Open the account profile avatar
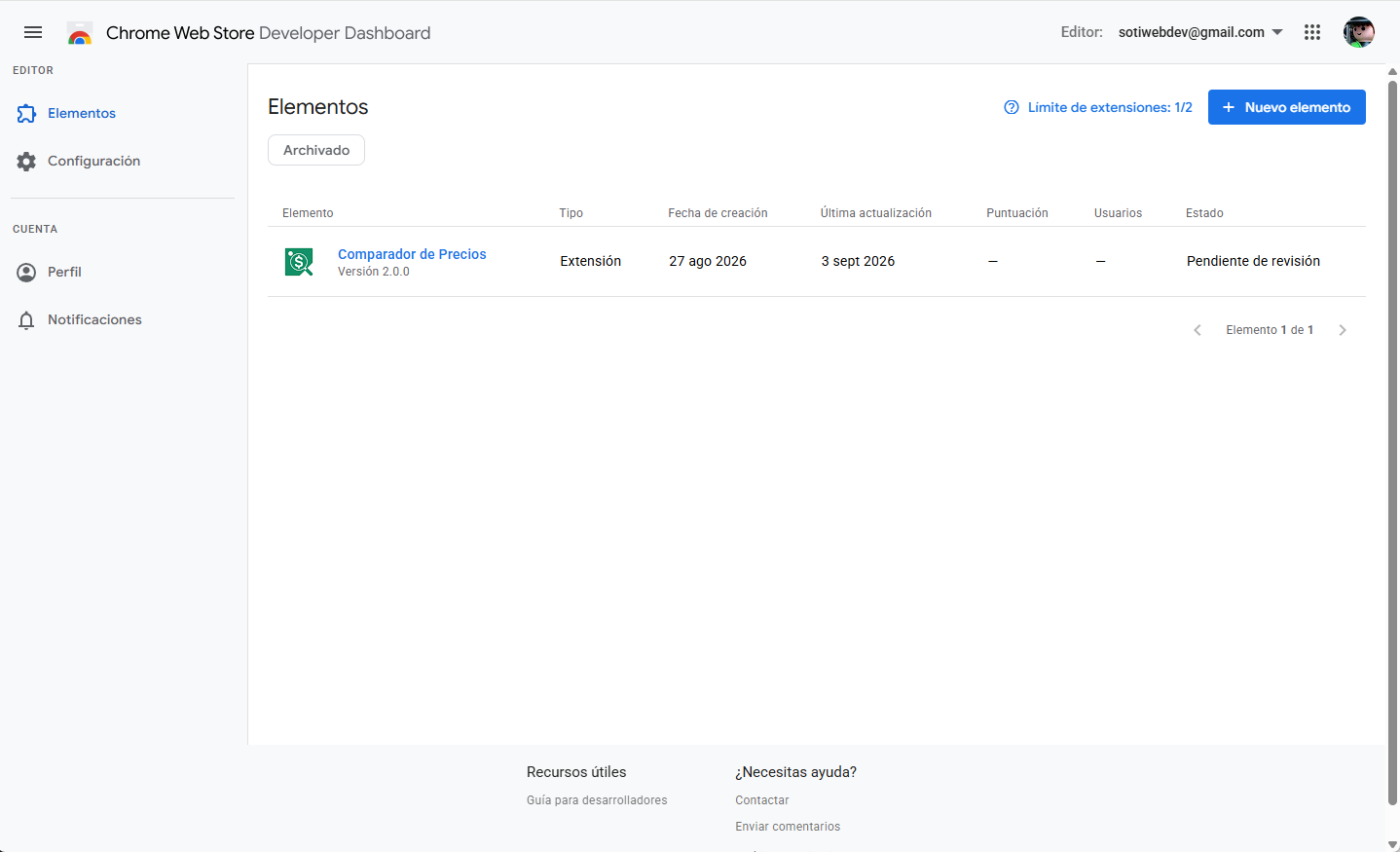The image size is (1400, 852). pos(1359,32)
